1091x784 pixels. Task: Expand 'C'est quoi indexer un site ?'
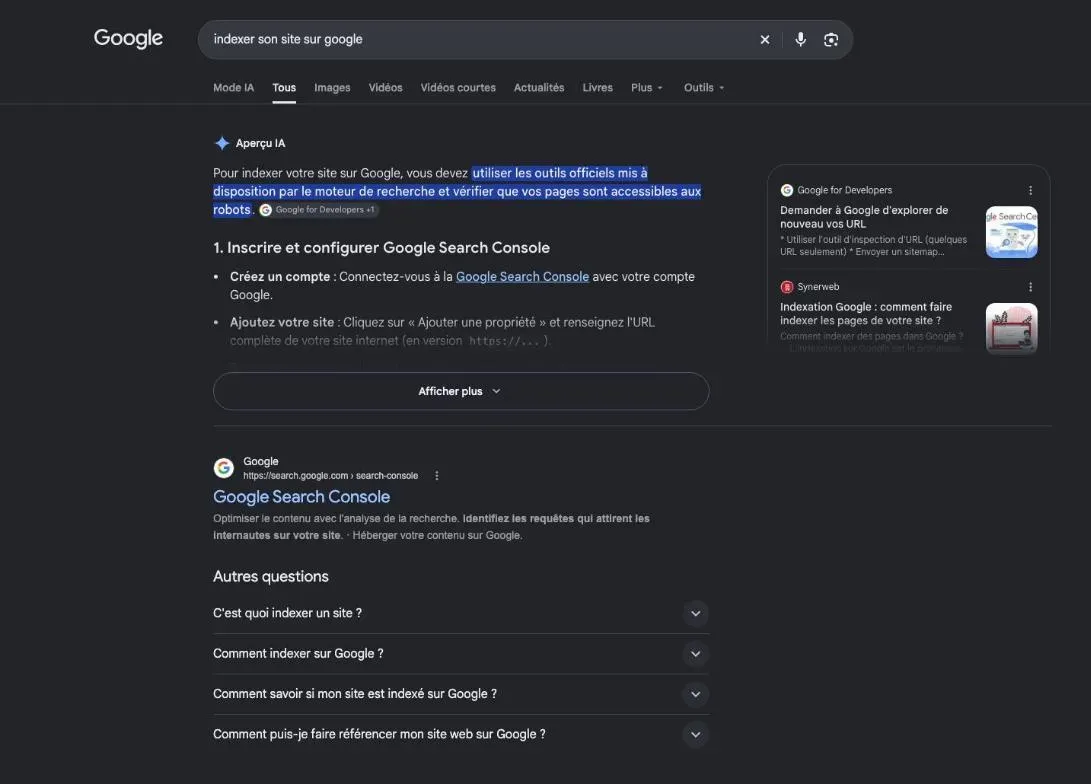(461, 613)
